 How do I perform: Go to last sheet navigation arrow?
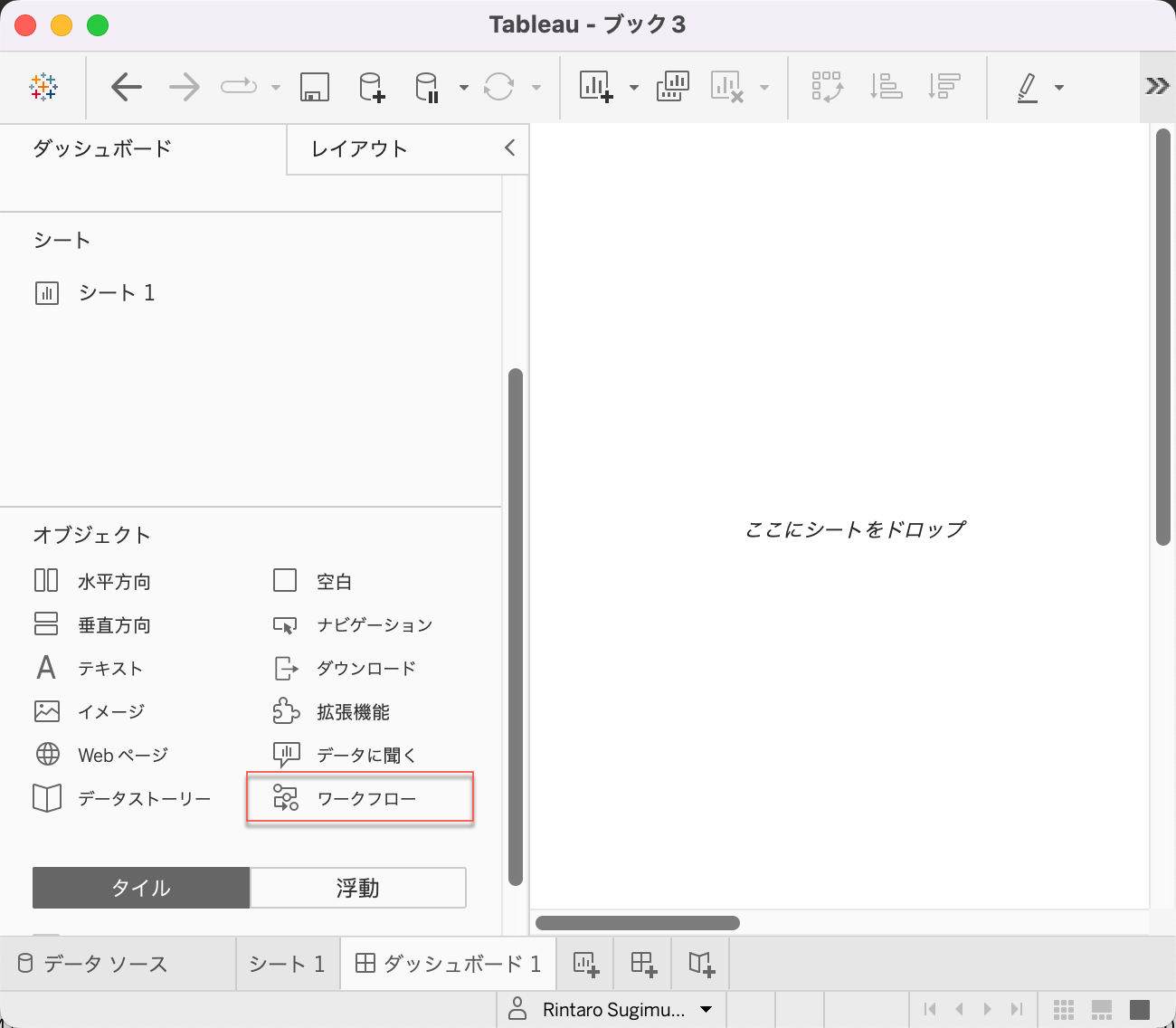coord(1017,1009)
